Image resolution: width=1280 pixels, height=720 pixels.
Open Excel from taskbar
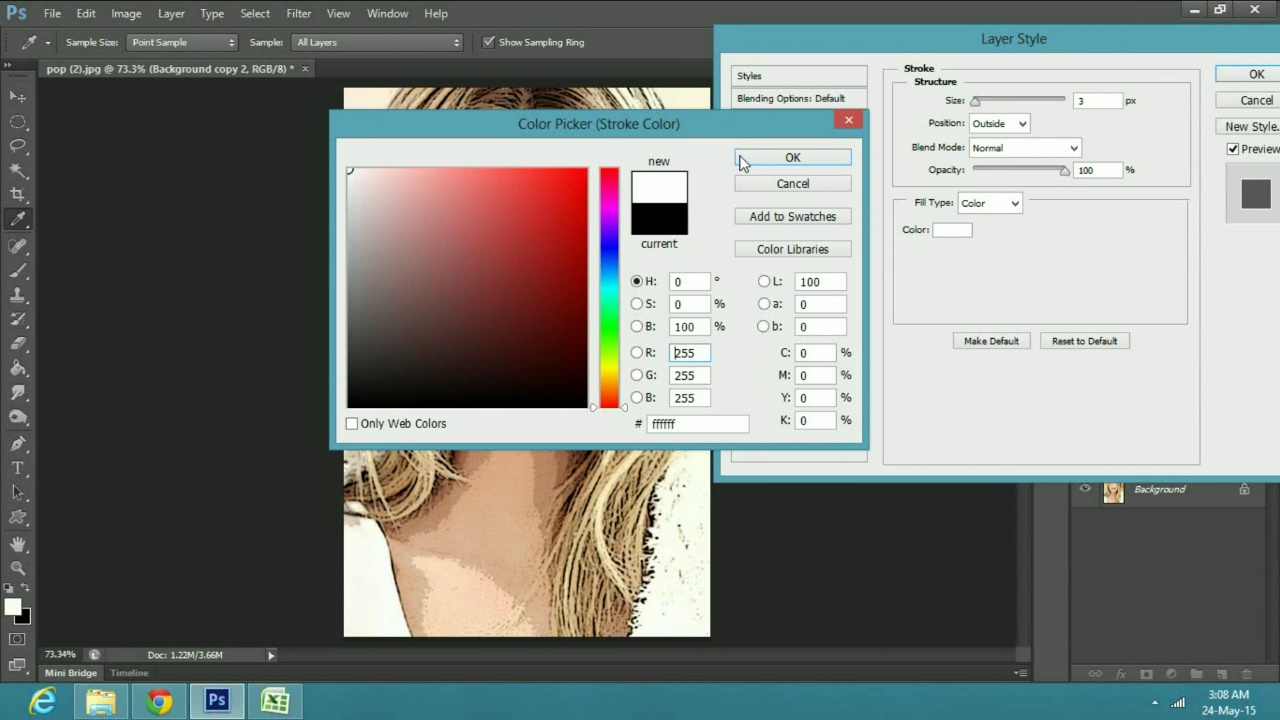click(x=275, y=702)
